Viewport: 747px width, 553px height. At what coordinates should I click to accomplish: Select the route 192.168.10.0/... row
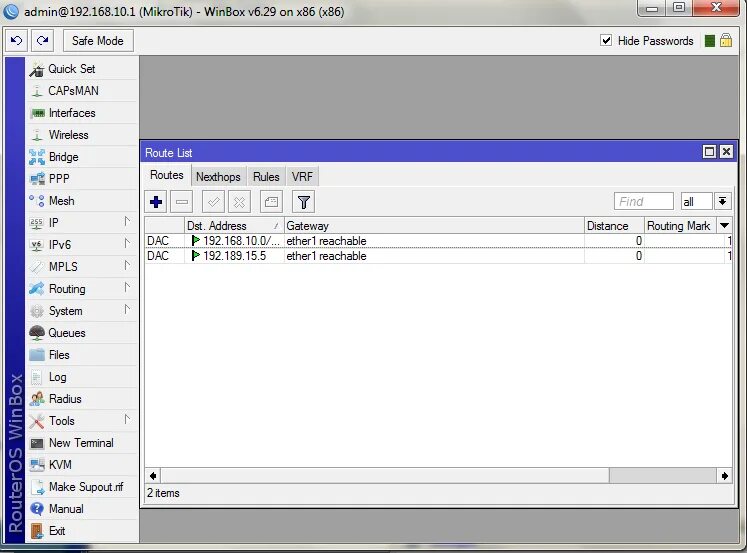(438, 241)
